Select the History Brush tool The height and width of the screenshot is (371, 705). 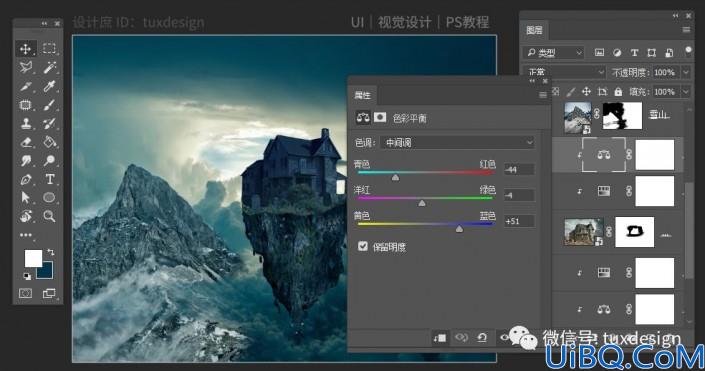tap(49, 123)
